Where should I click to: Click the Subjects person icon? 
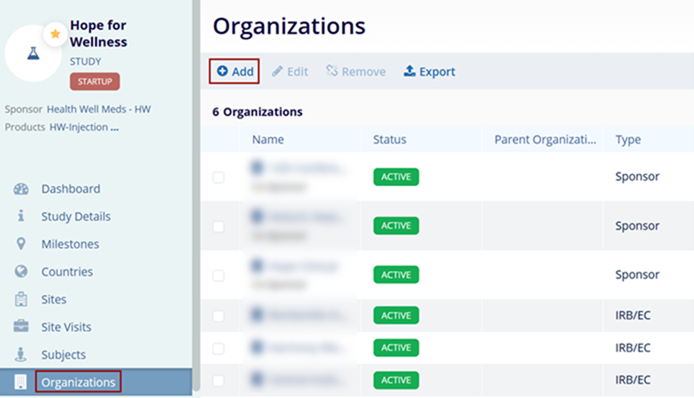(21, 354)
